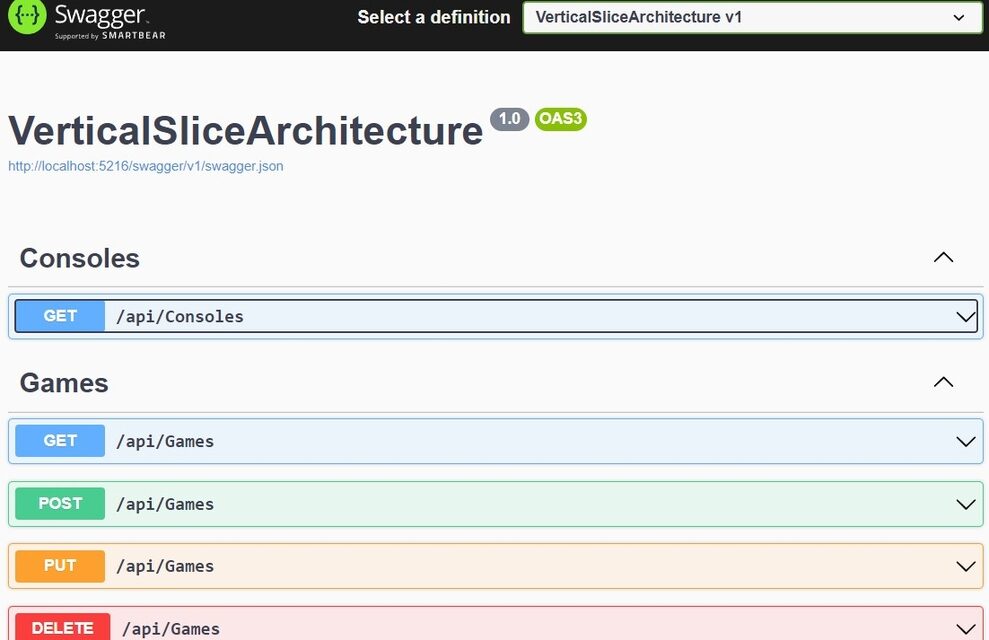This screenshot has width=989, height=640.
Task: Open the swagger.json URL link
Action: (x=145, y=166)
